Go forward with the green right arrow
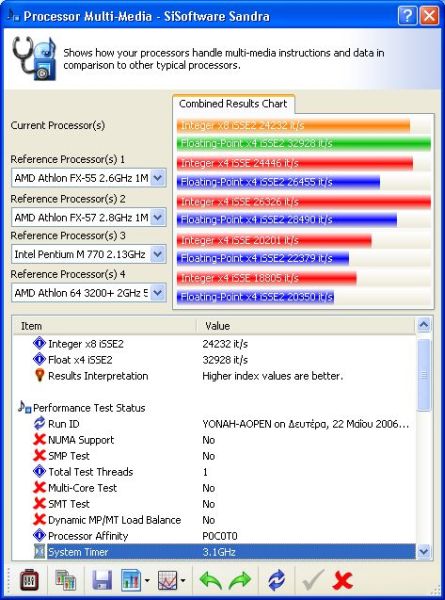The image size is (445, 600). point(240,580)
